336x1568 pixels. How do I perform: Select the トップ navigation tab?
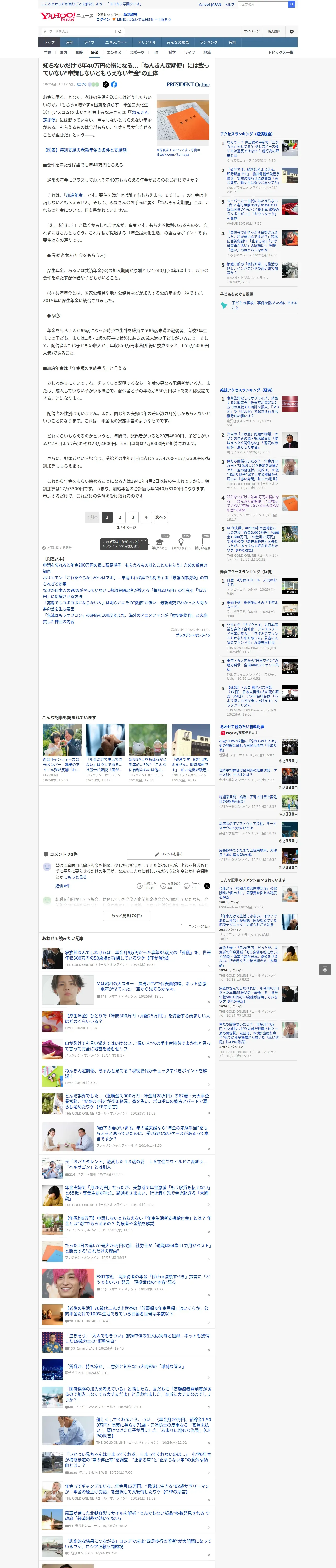(x=49, y=43)
